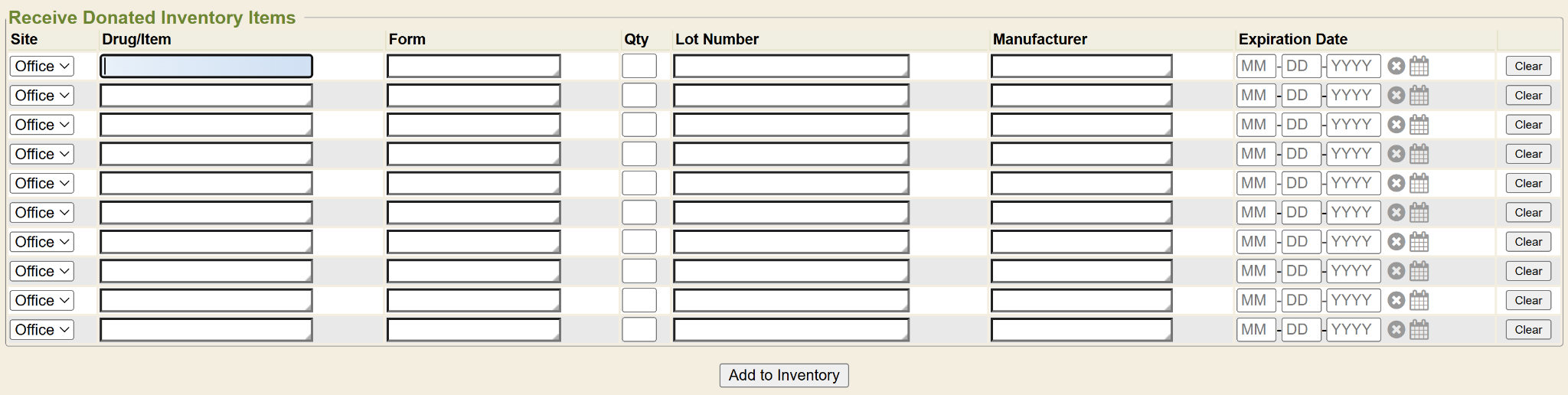
Task: Open calendar picker in sixth row
Action: 1419,213
